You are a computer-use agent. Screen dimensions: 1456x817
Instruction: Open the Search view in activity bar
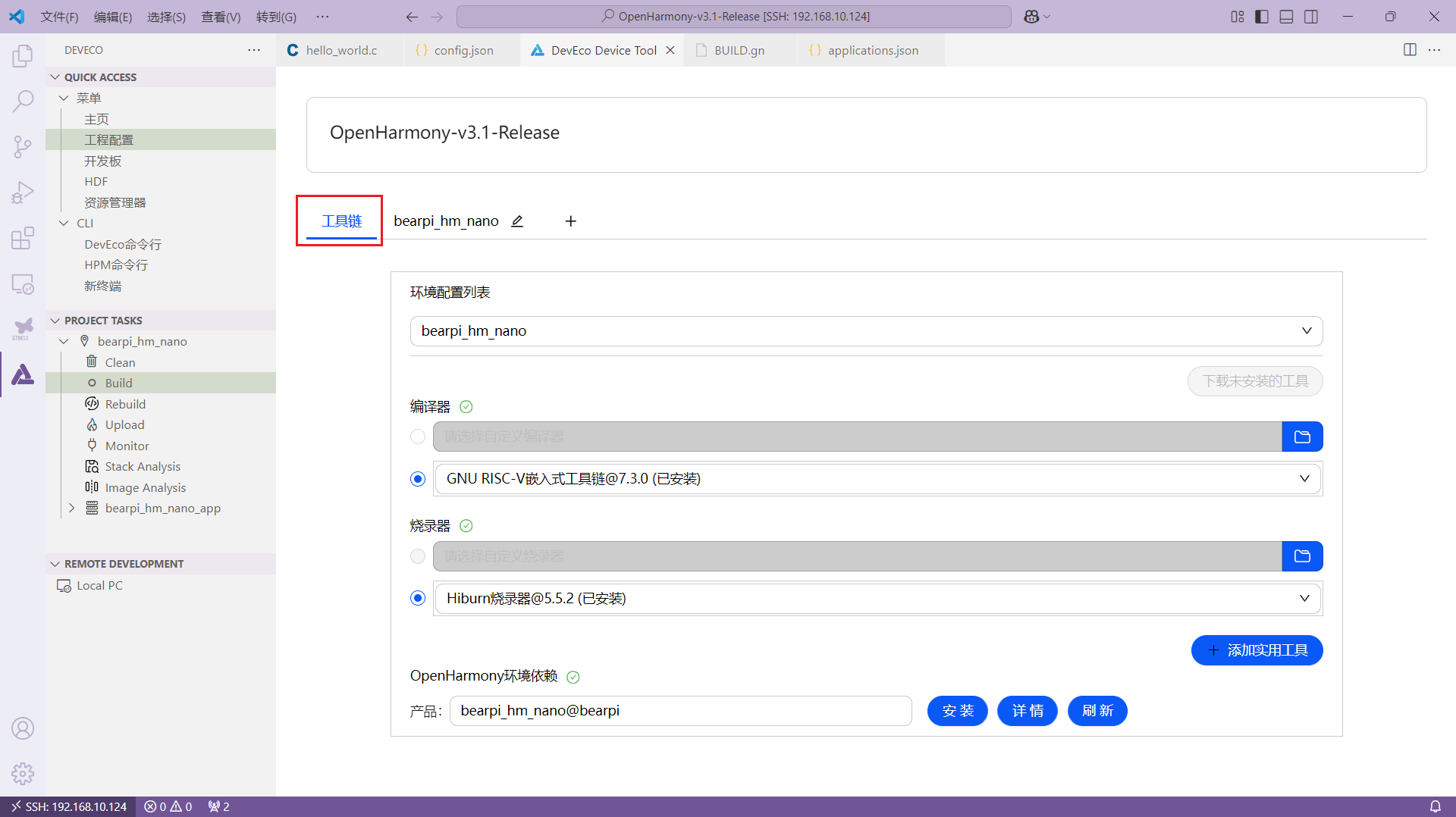pyautogui.click(x=23, y=101)
